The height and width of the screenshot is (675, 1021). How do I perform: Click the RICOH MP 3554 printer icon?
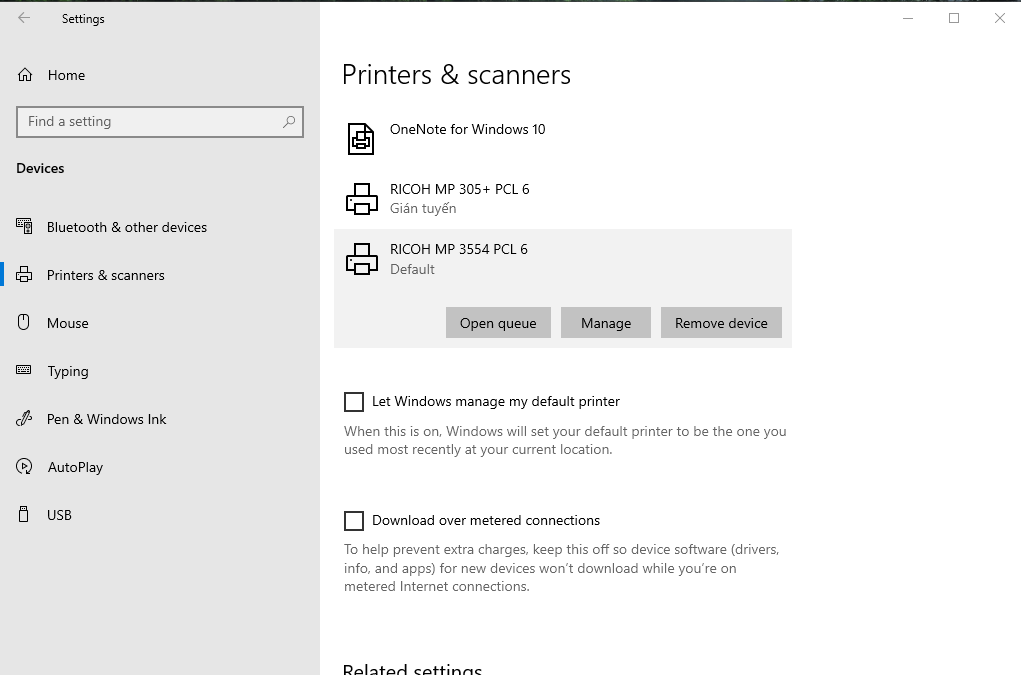[361, 259]
